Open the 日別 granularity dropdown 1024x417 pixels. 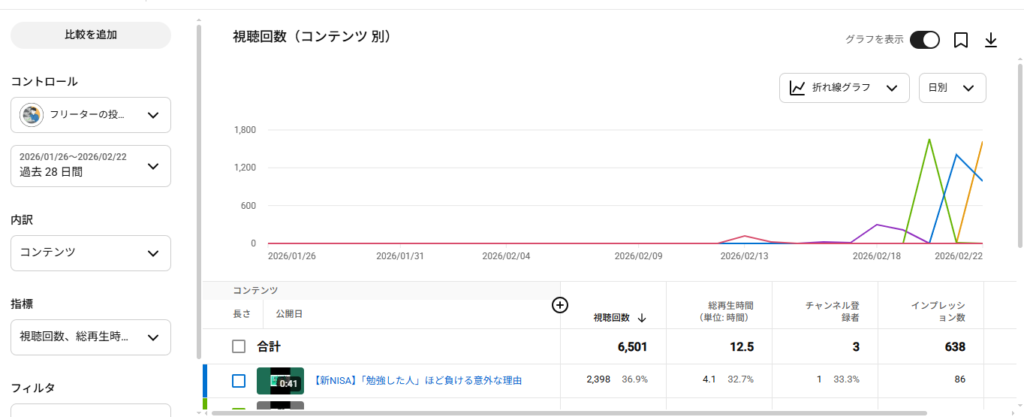click(952, 88)
